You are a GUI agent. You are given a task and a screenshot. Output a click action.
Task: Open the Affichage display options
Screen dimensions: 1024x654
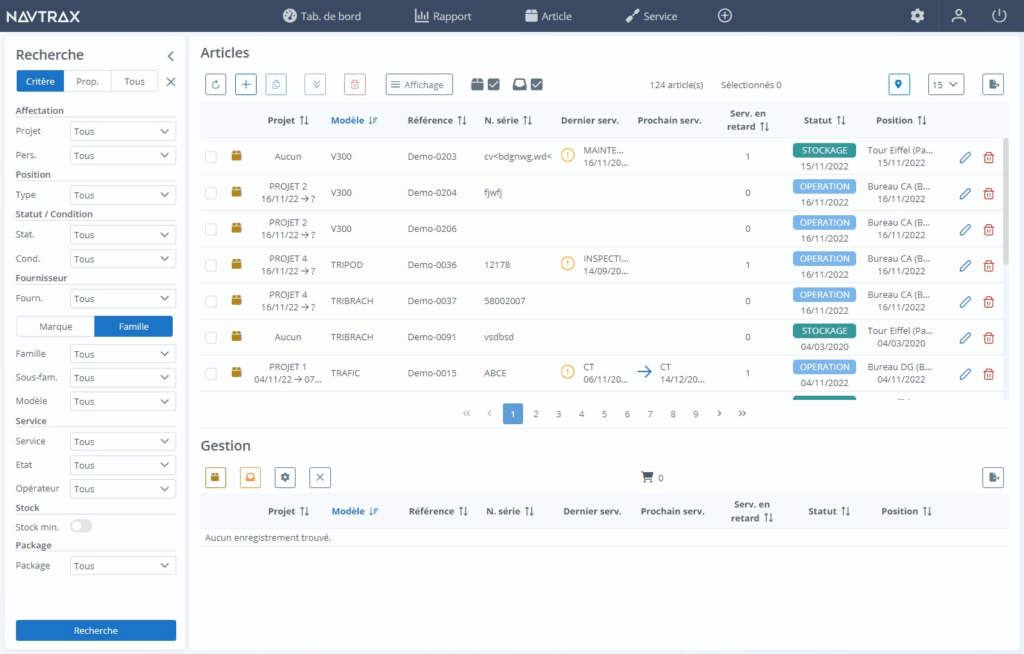click(418, 84)
